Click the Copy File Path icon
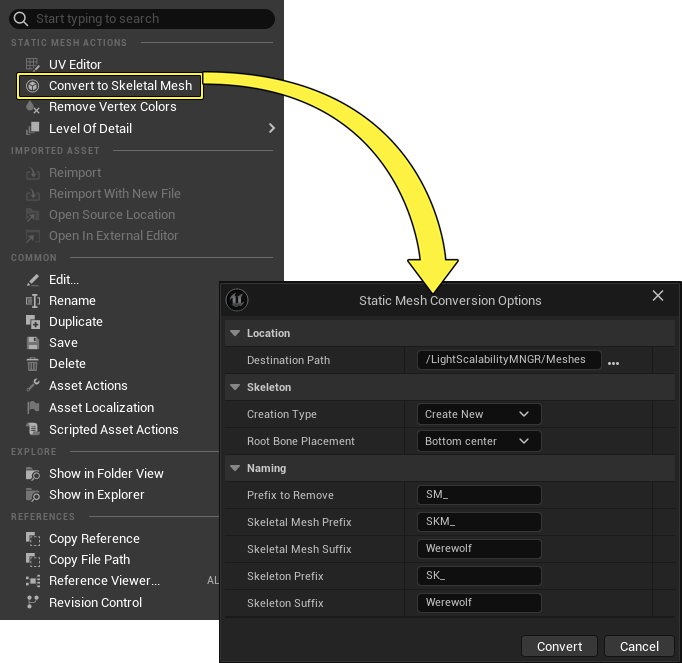 (x=33, y=559)
